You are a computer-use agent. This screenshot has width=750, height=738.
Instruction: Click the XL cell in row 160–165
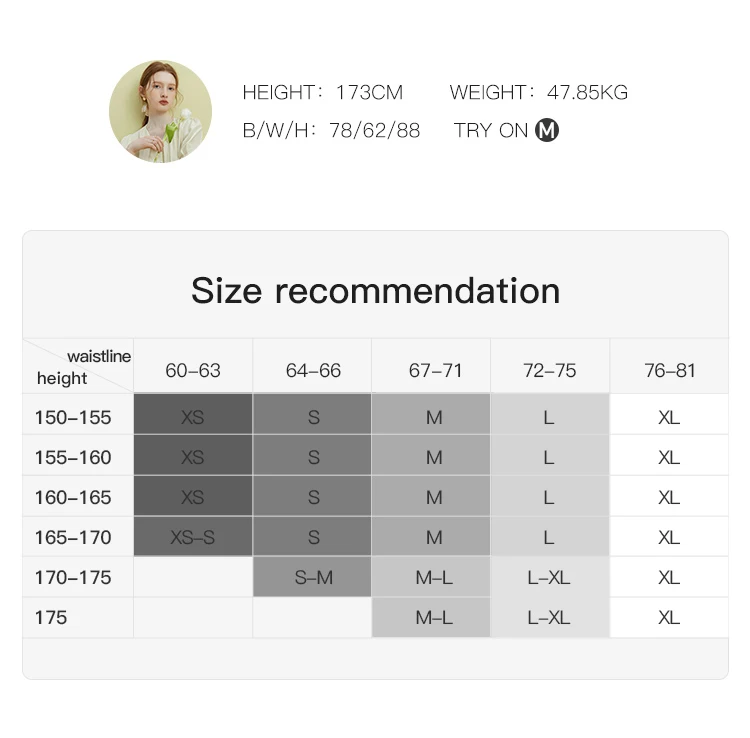pyautogui.click(x=669, y=497)
